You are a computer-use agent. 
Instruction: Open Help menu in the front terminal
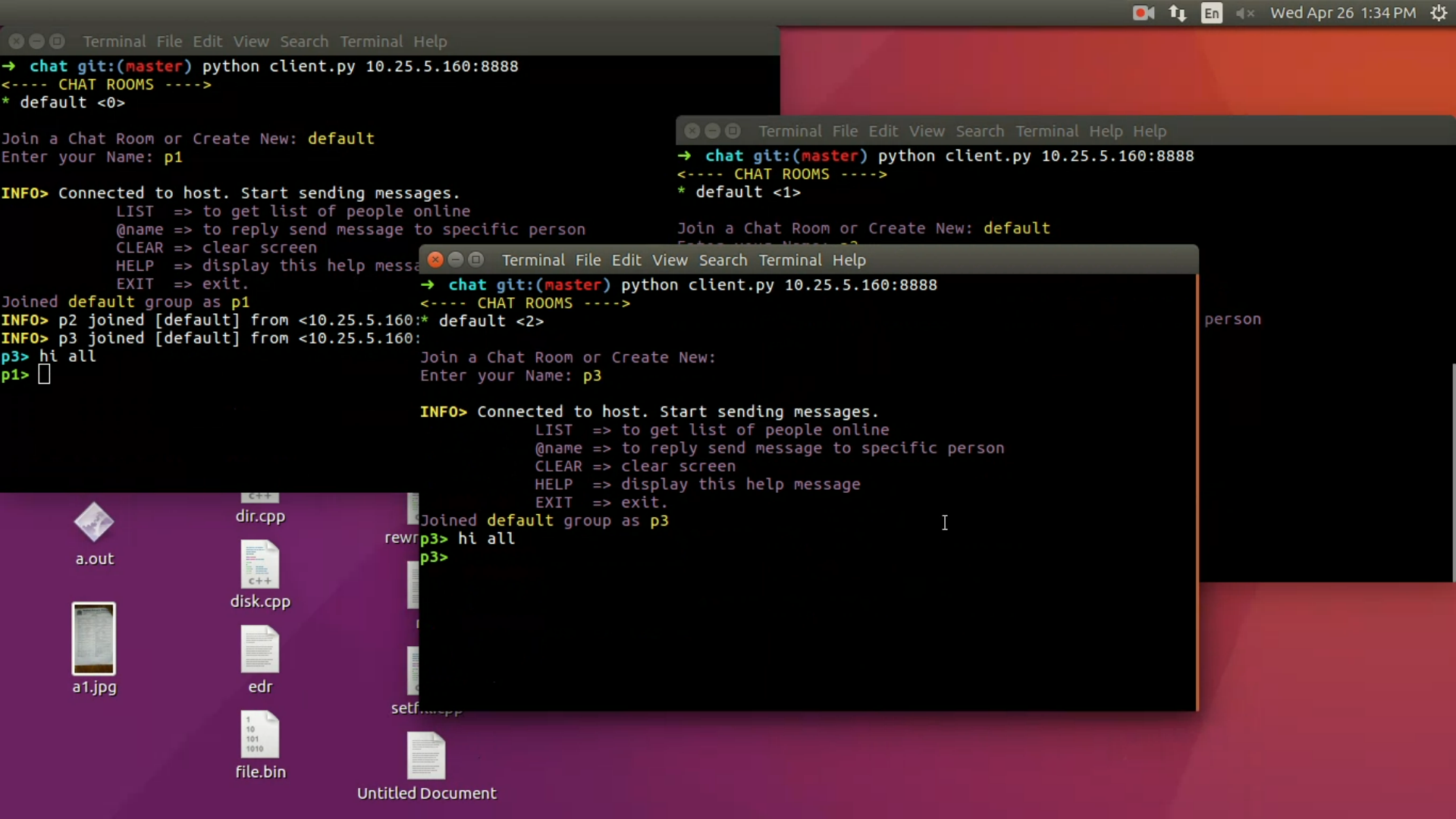(x=849, y=260)
